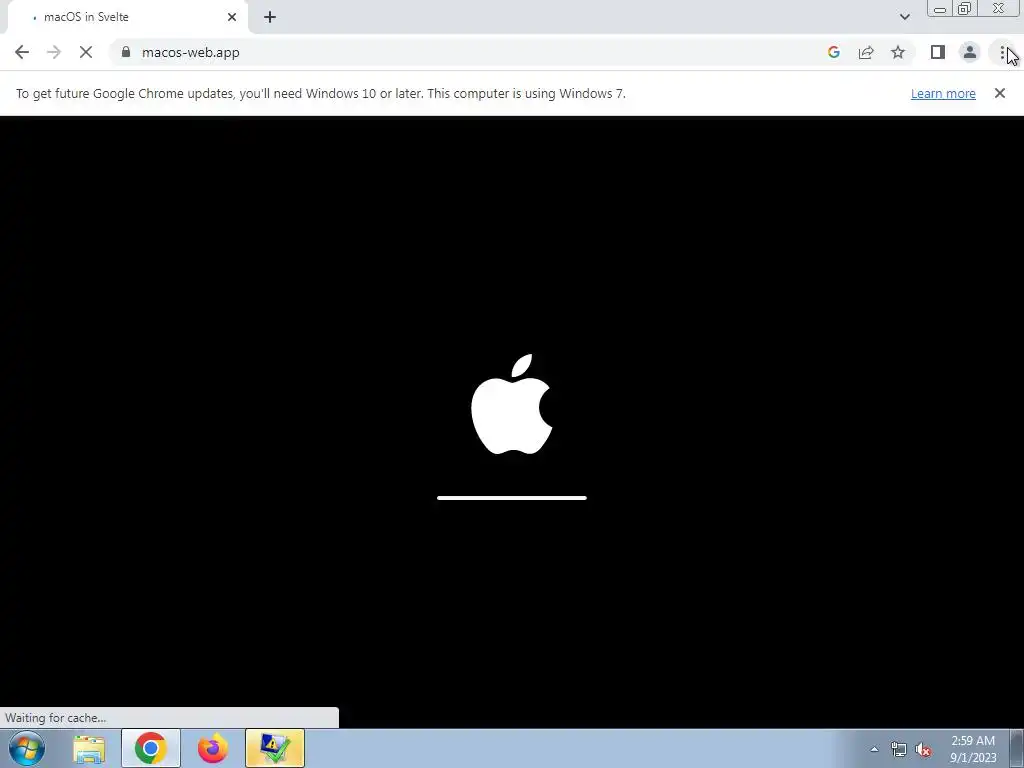1024x768 pixels.
Task: Bookmark this tab with the star
Action: pyautogui.click(x=898, y=52)
